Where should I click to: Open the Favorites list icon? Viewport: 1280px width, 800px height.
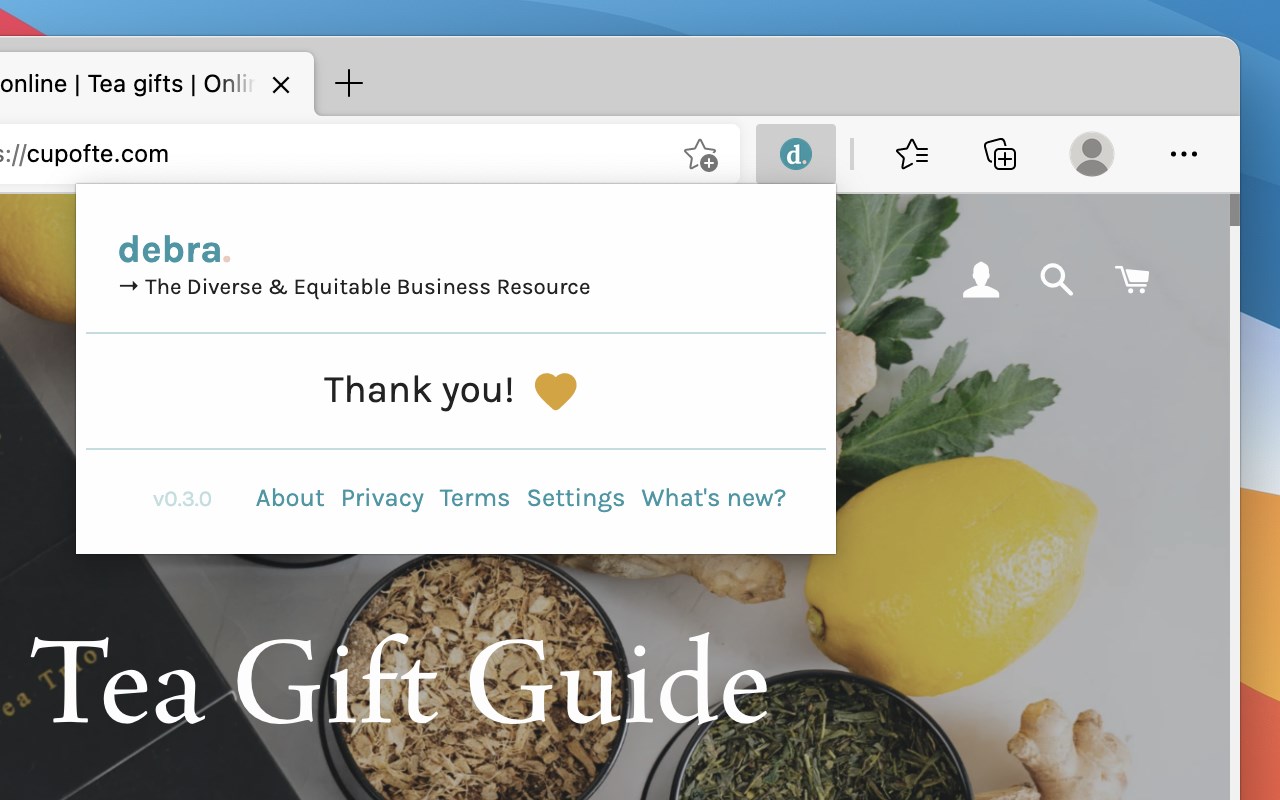pos(912,154)
